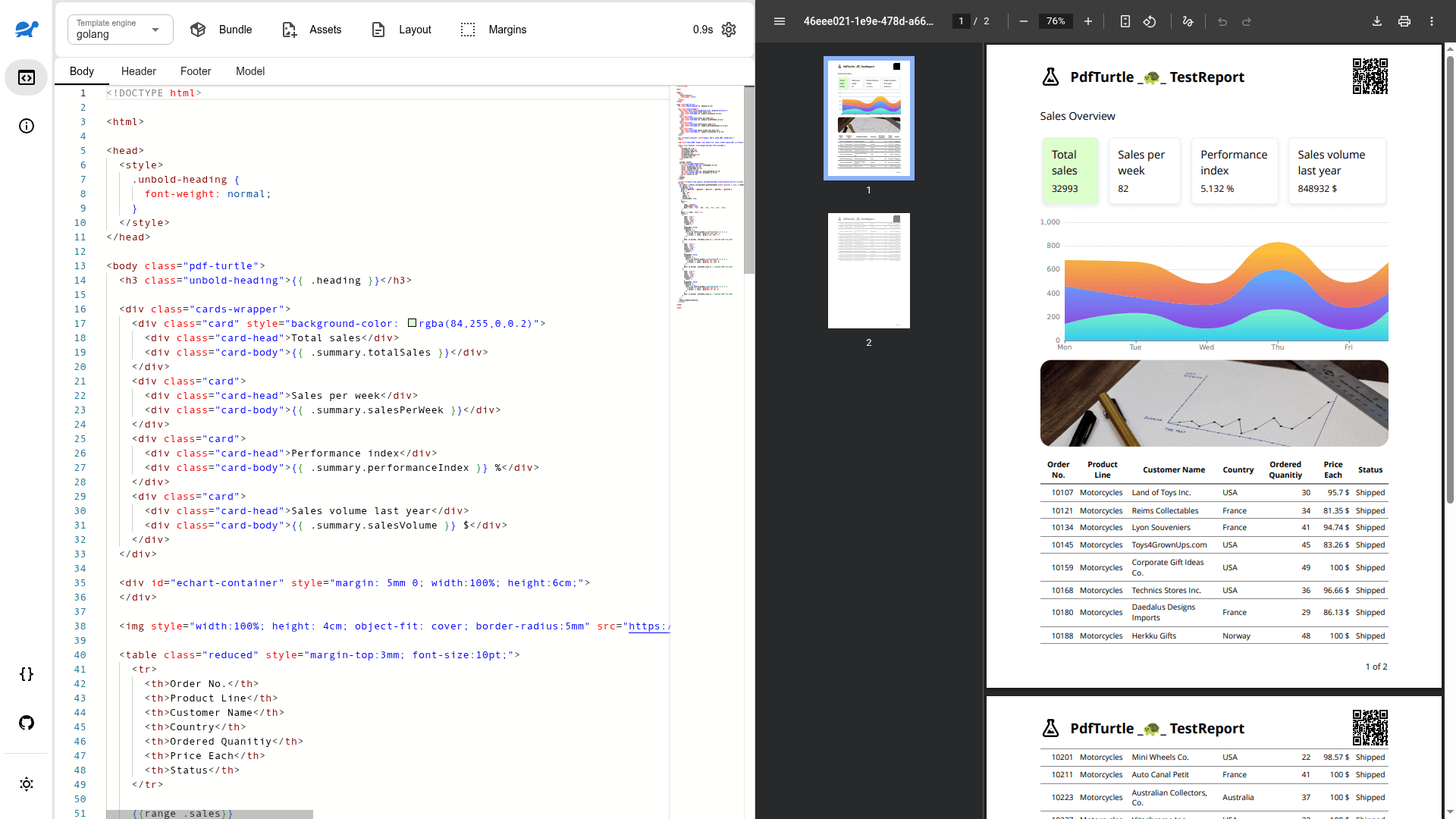The width and height of the screenshot is (1456, 819).
Task: Open the curly braces sidebar icon
Action: (27, 674)
